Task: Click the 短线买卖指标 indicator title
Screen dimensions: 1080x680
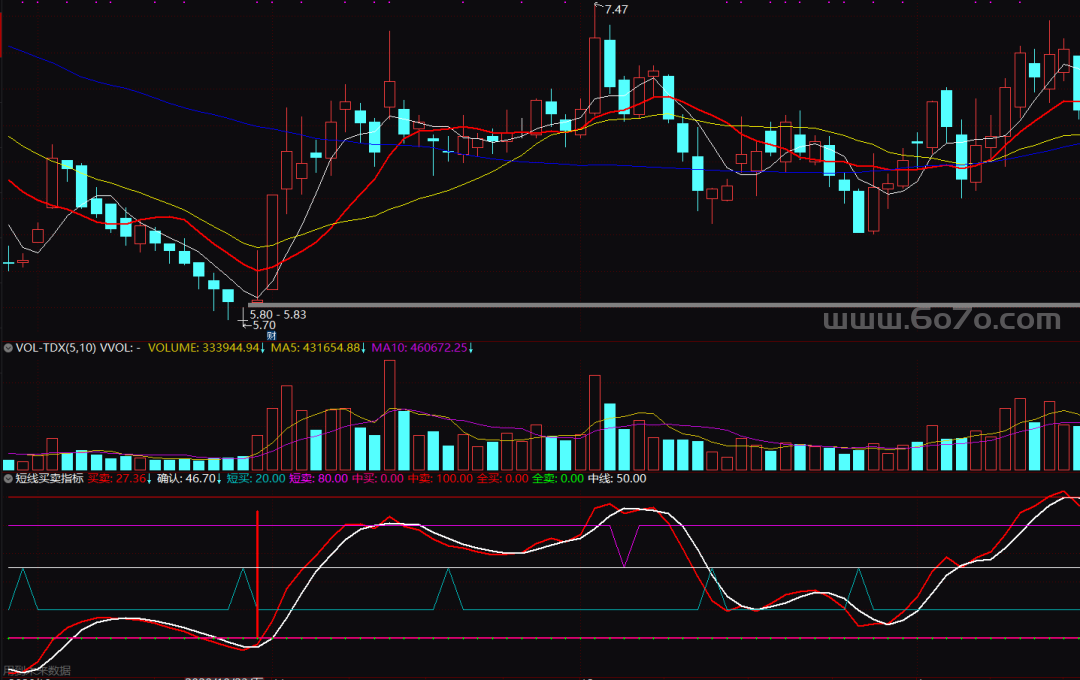Action: 49,478
